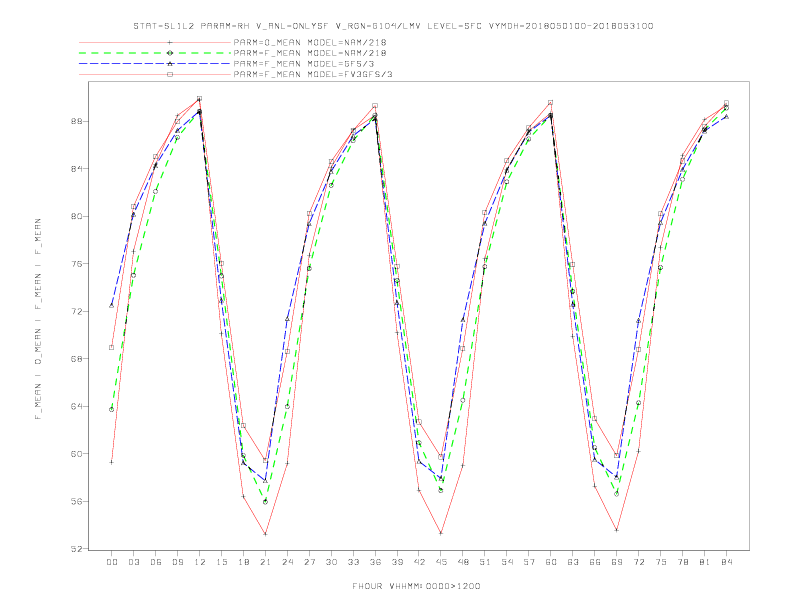Click x-axis forecast hour label 21
This screenshot has height=612, width=792.
click(x=266, y=562)
